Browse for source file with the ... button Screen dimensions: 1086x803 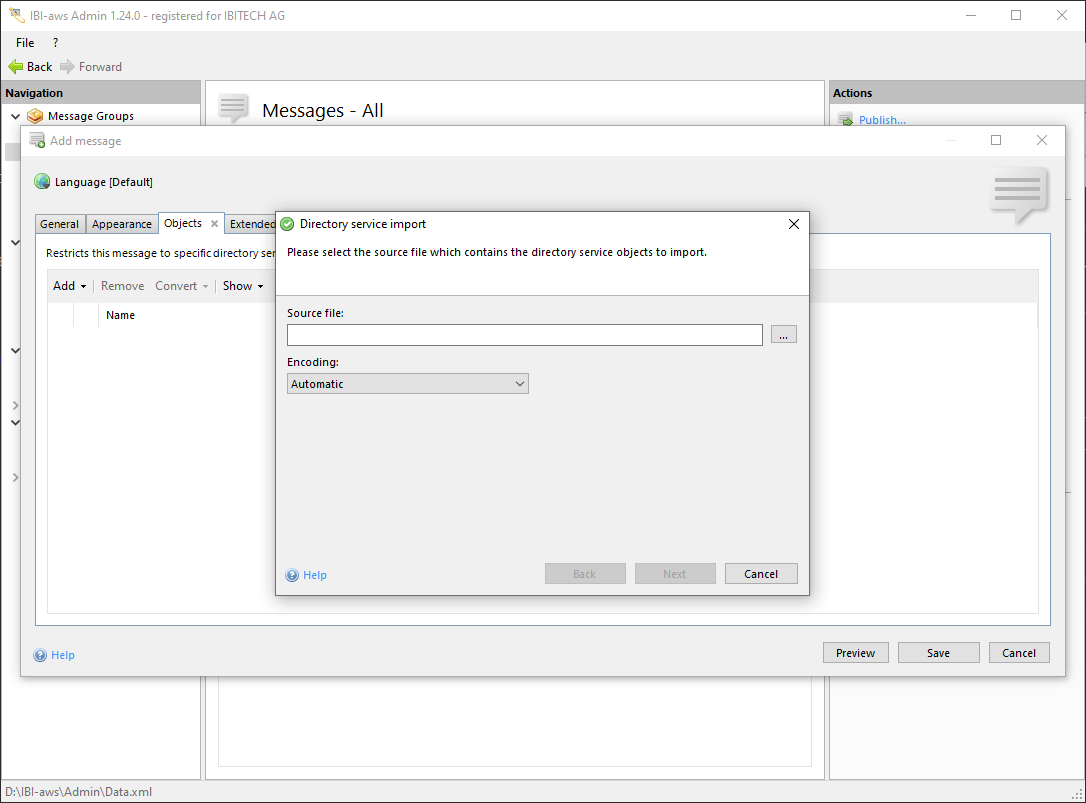(x=783, y=335)
